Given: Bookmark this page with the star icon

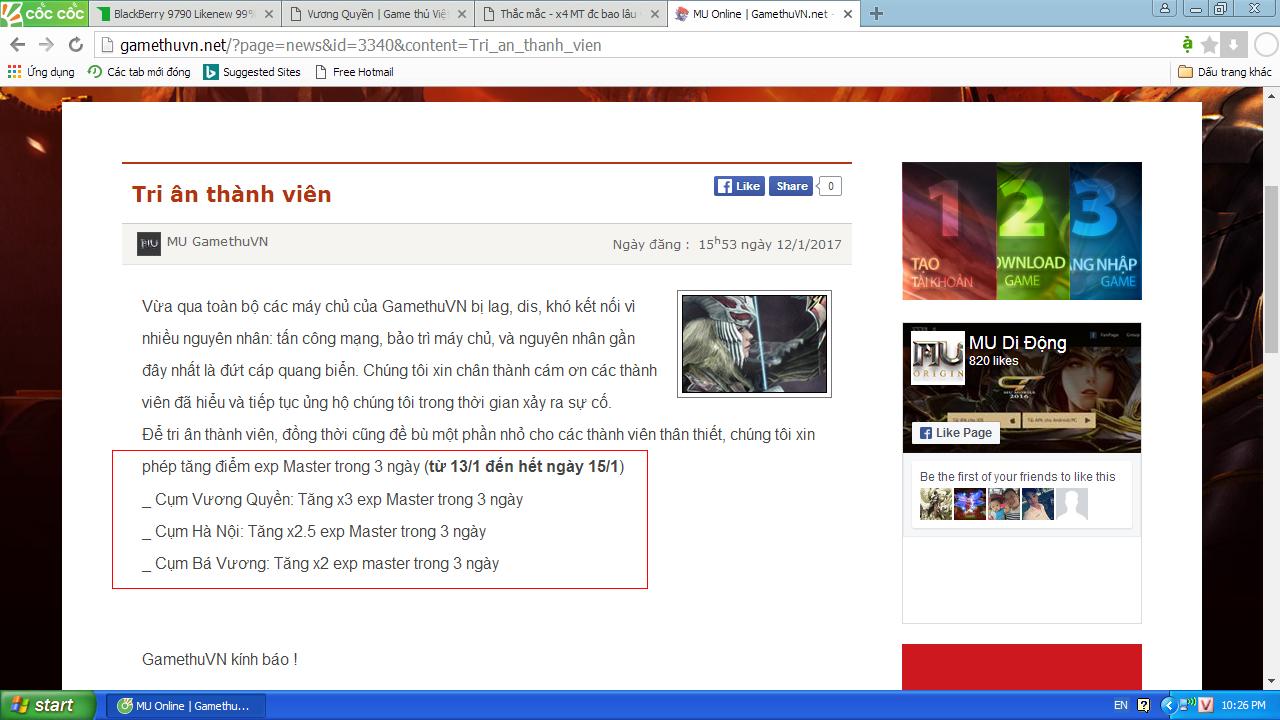Looking at the screenshot, I should click(1209, 45).
